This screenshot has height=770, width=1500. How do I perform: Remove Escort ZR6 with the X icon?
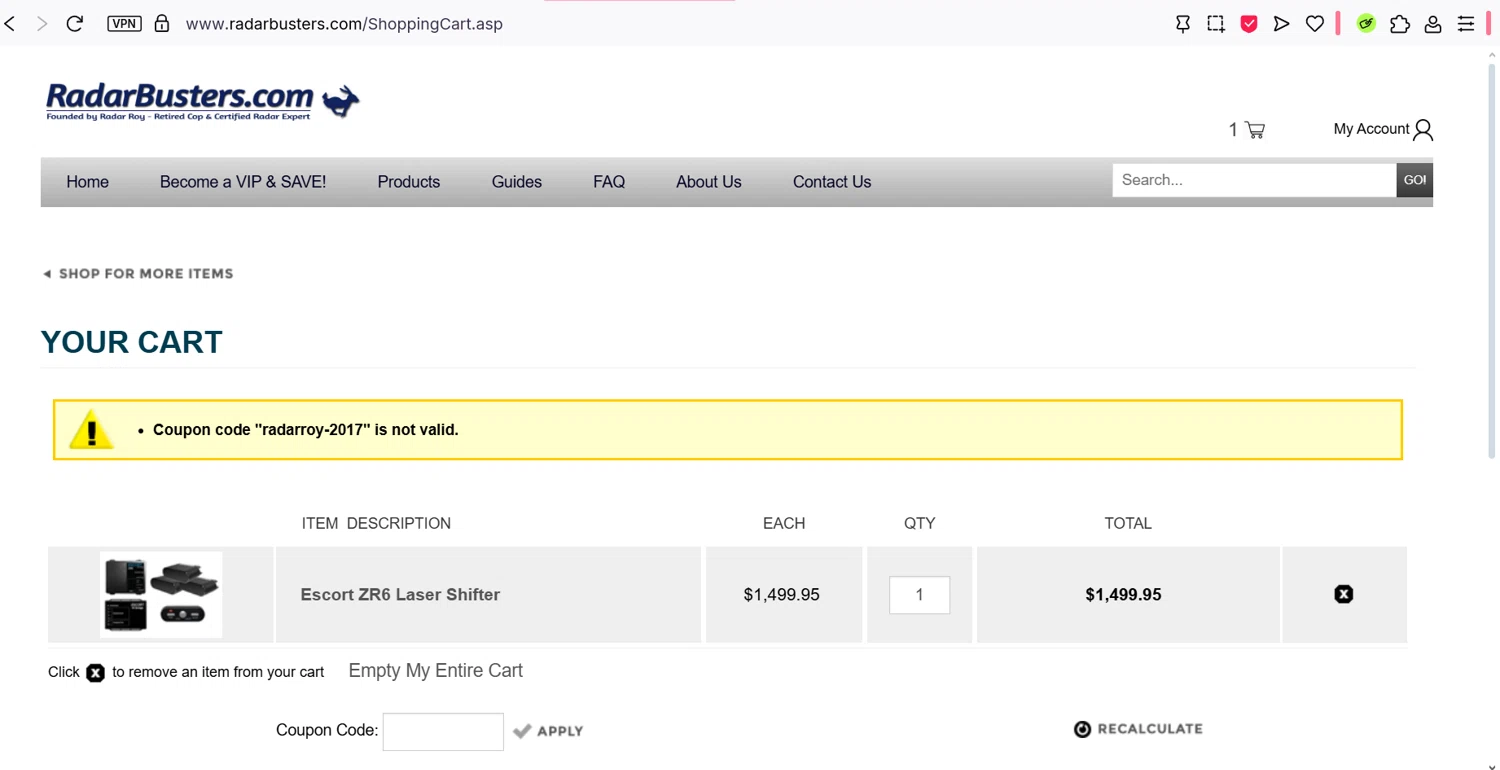(x=1344, y=594)
